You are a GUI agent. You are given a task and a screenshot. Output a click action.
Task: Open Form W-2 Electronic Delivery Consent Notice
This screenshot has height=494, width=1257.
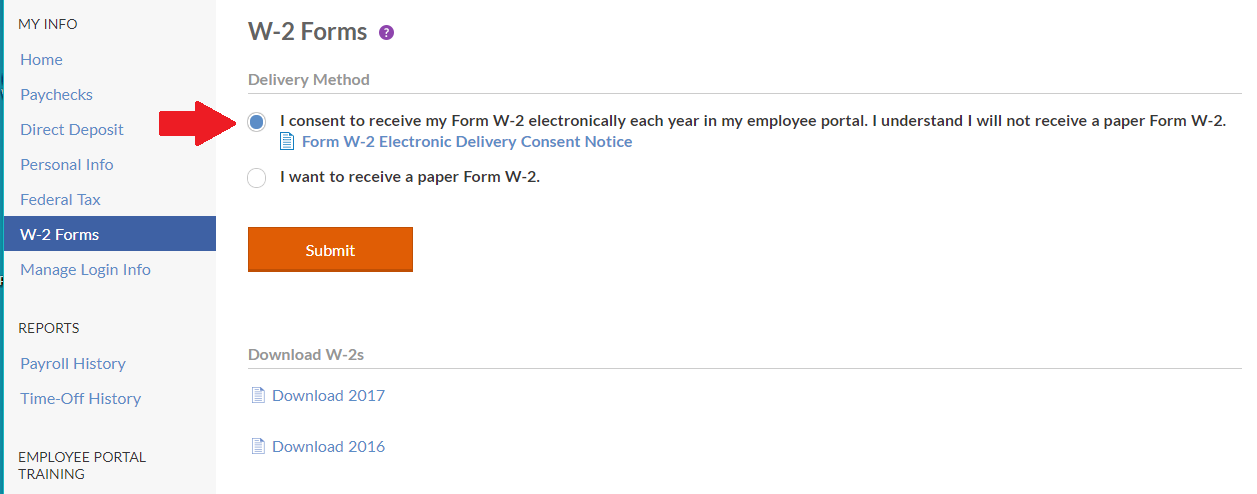[x=466, y=142]
